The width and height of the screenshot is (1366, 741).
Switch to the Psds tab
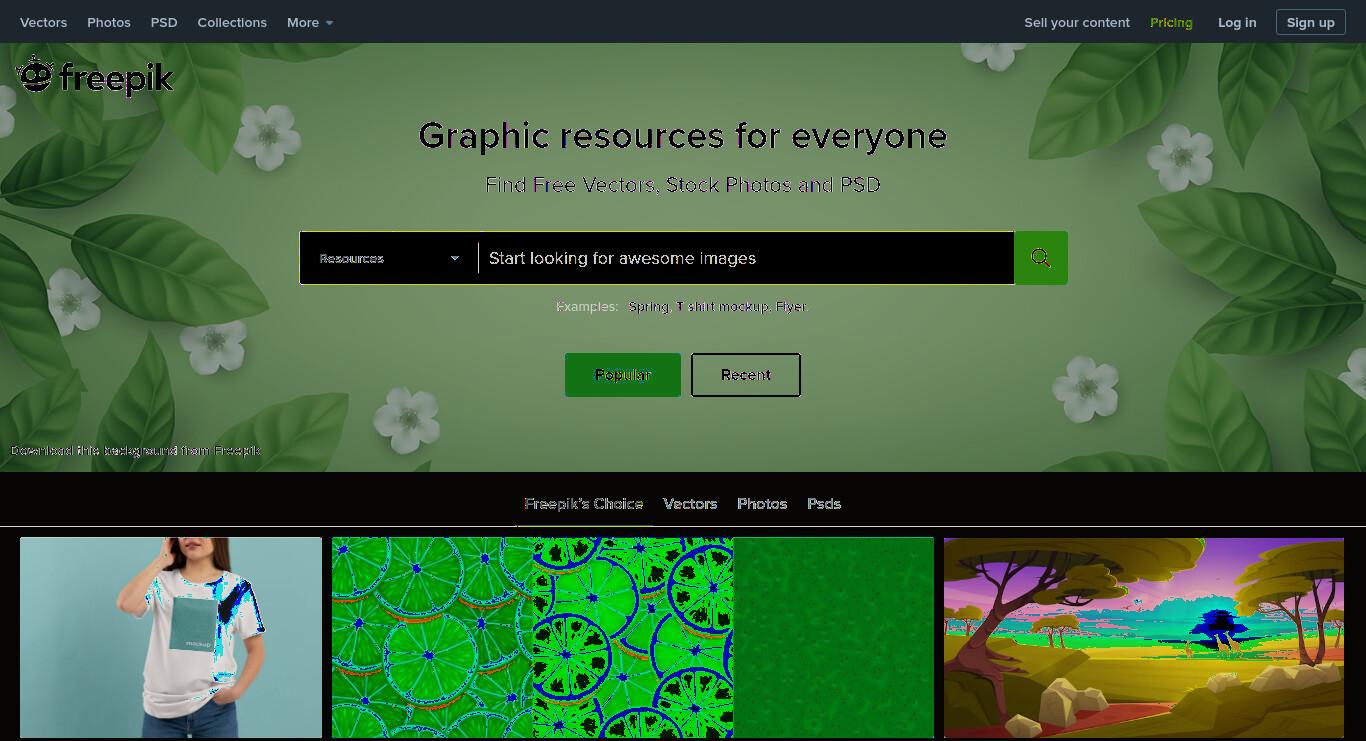(x=824, y=504)
